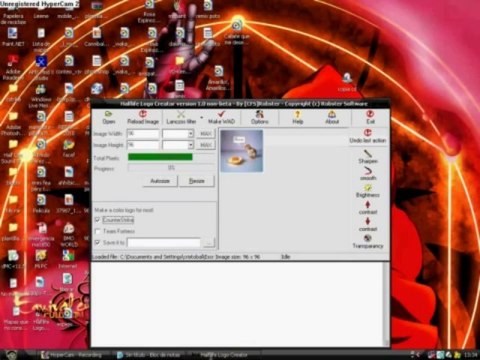Select the BMD WORLD desktop icon
The width and height of the screenshot is (480, 360).
[x=69, y=235]
